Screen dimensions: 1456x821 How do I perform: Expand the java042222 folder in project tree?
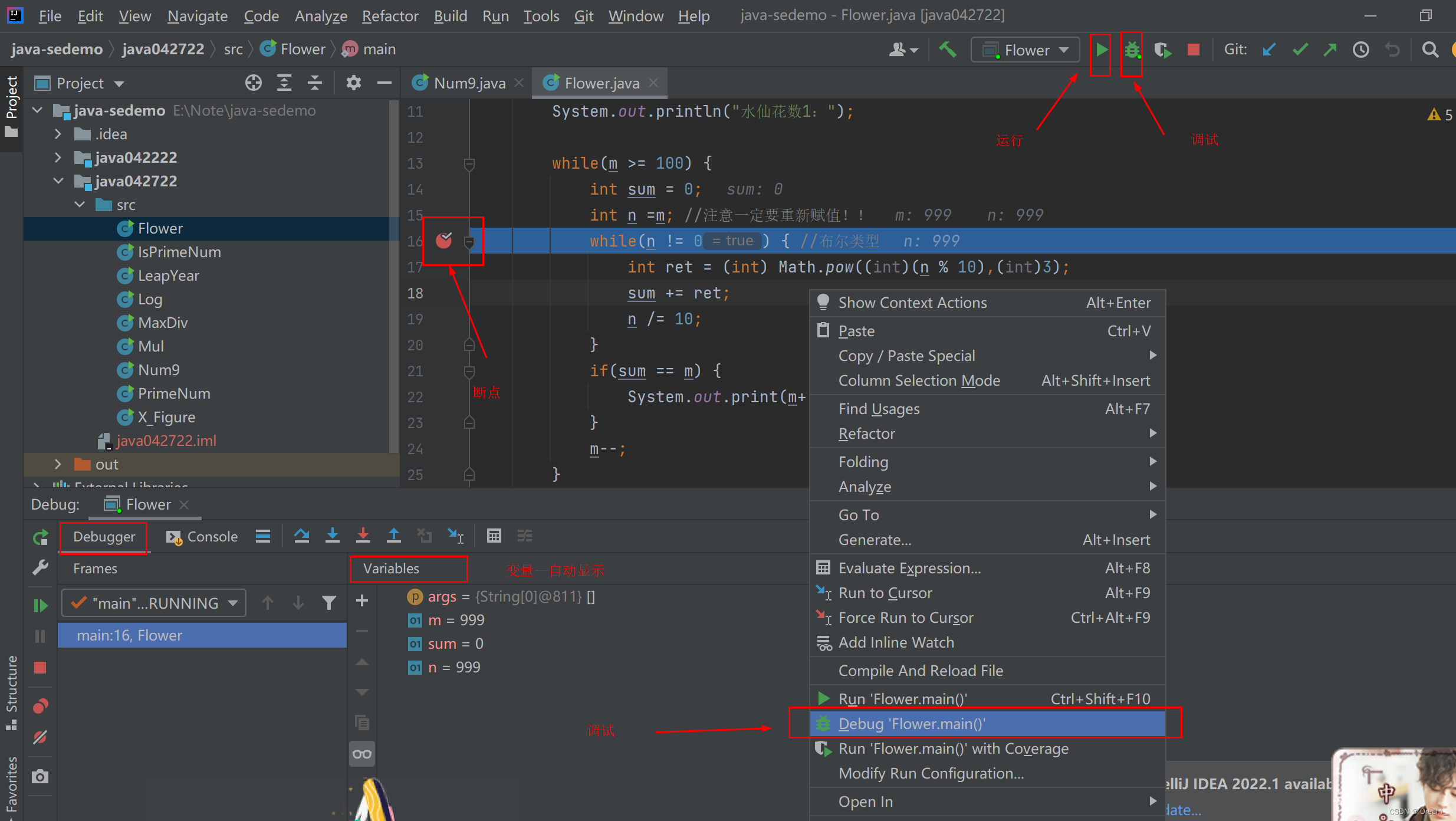coord(58,158)
